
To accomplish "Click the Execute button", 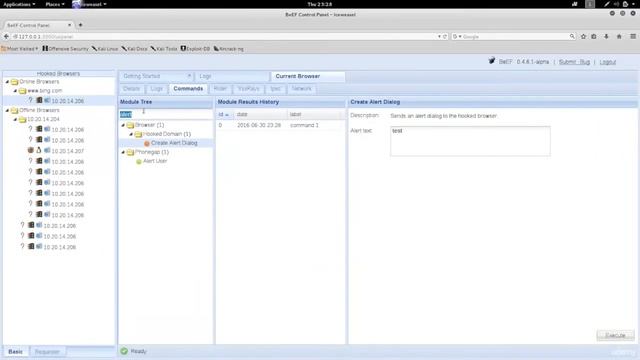I will tap(615, 335).
